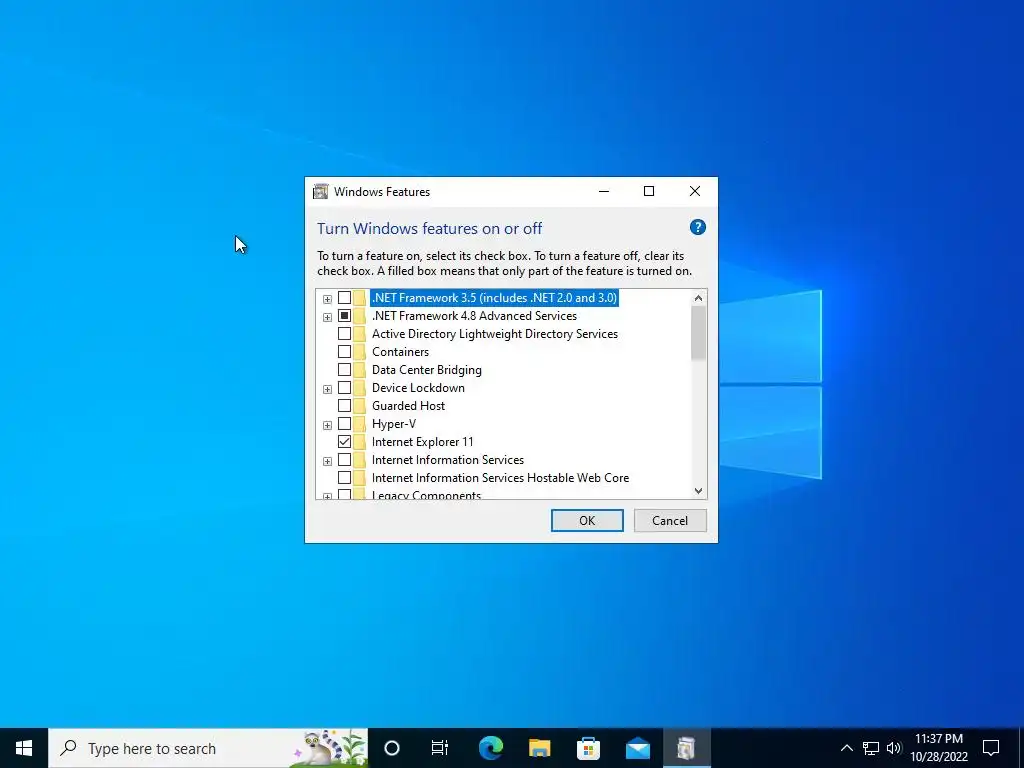Enable the Internet Information Services checkbox
Screen dimensions: 1024x768
344,460
